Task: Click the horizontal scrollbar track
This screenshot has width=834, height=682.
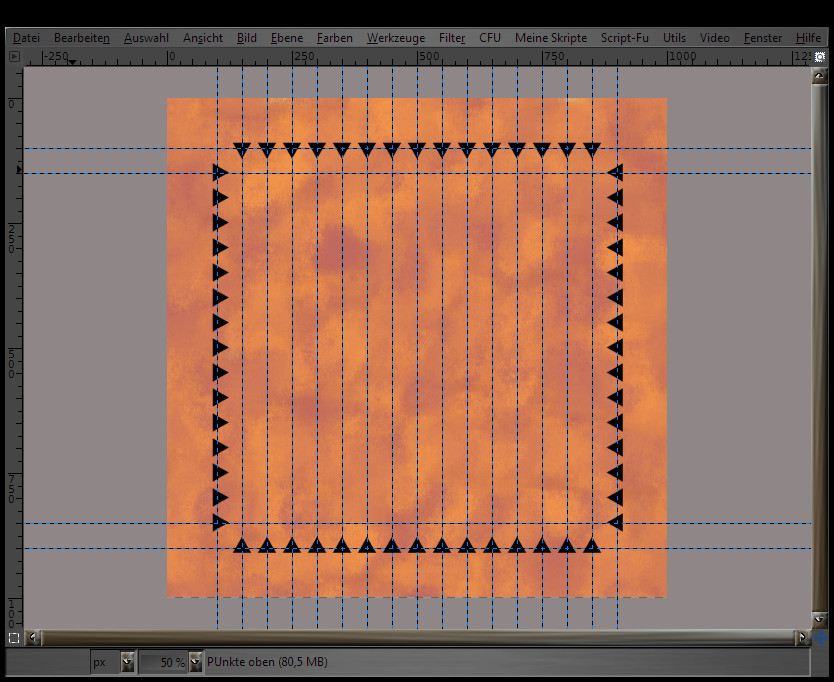Action: [x=420, y=637]
